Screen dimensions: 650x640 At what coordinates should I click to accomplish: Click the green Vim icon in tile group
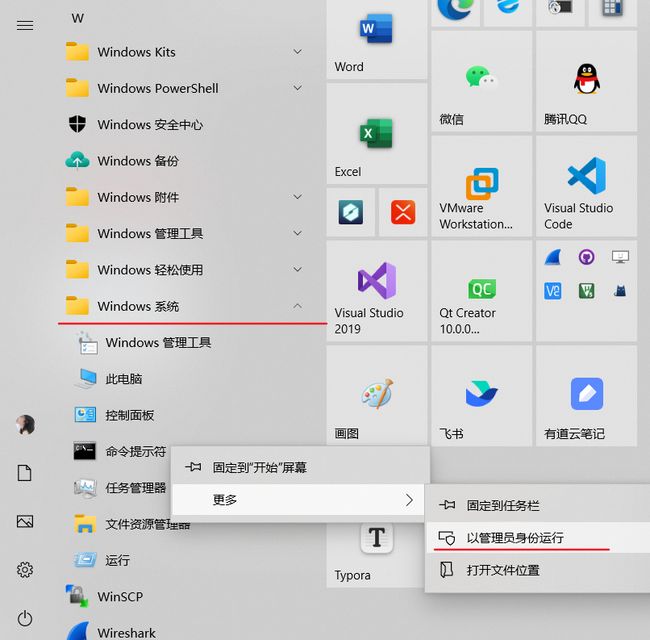586,291
